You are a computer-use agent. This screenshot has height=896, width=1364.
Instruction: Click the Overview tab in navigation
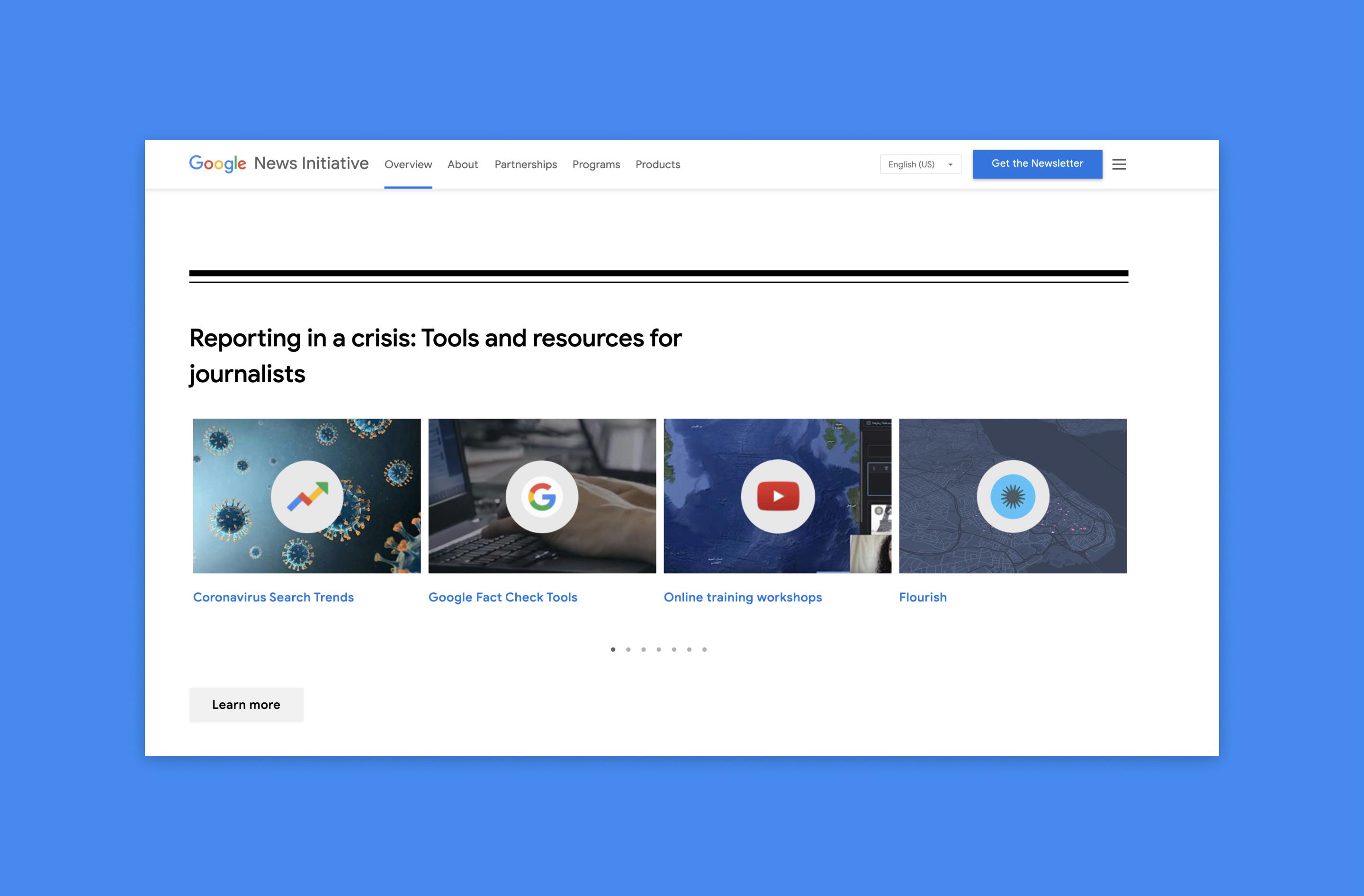[408, 164]
